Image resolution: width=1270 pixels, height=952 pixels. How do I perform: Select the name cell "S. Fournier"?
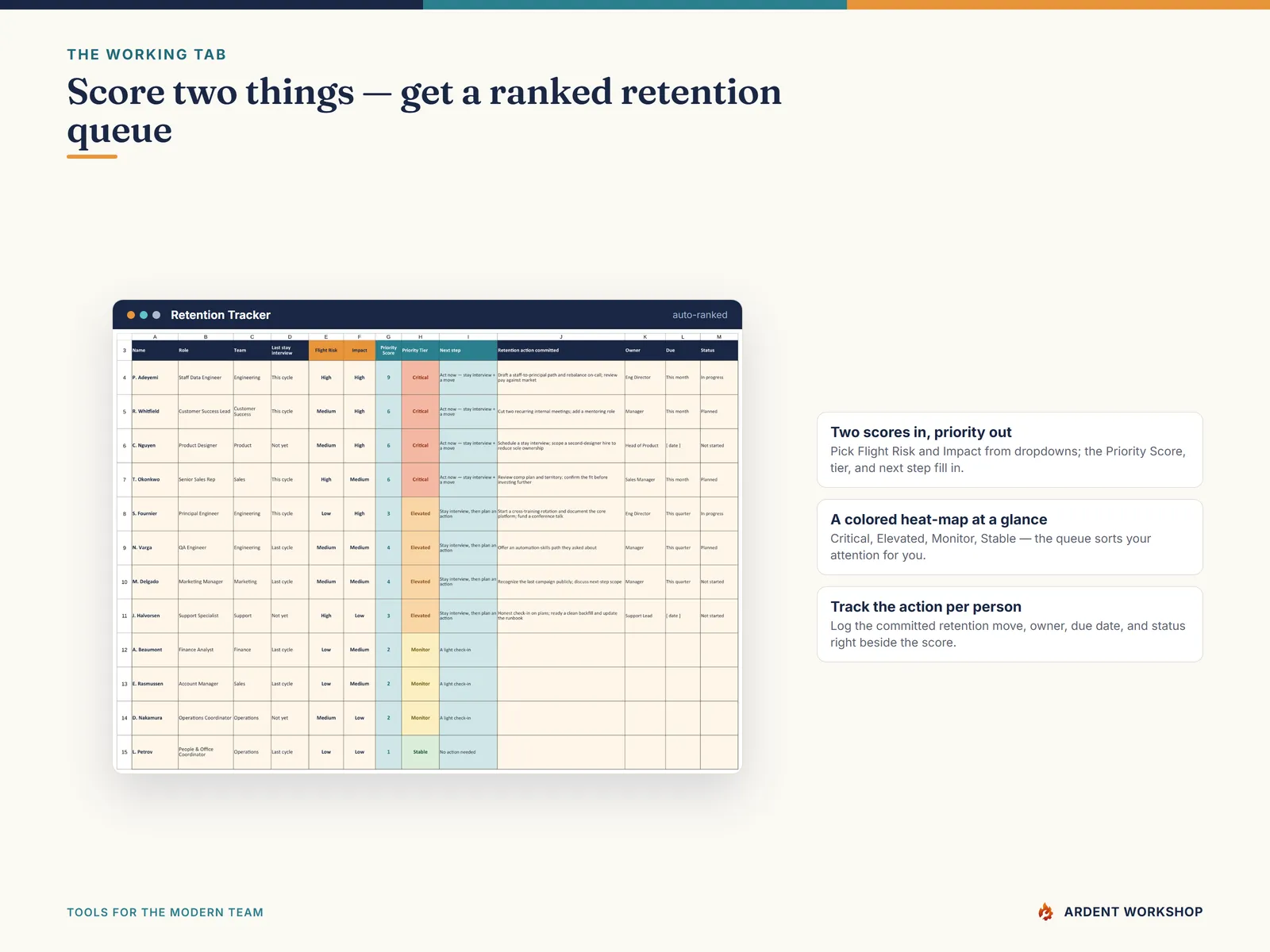155,514
